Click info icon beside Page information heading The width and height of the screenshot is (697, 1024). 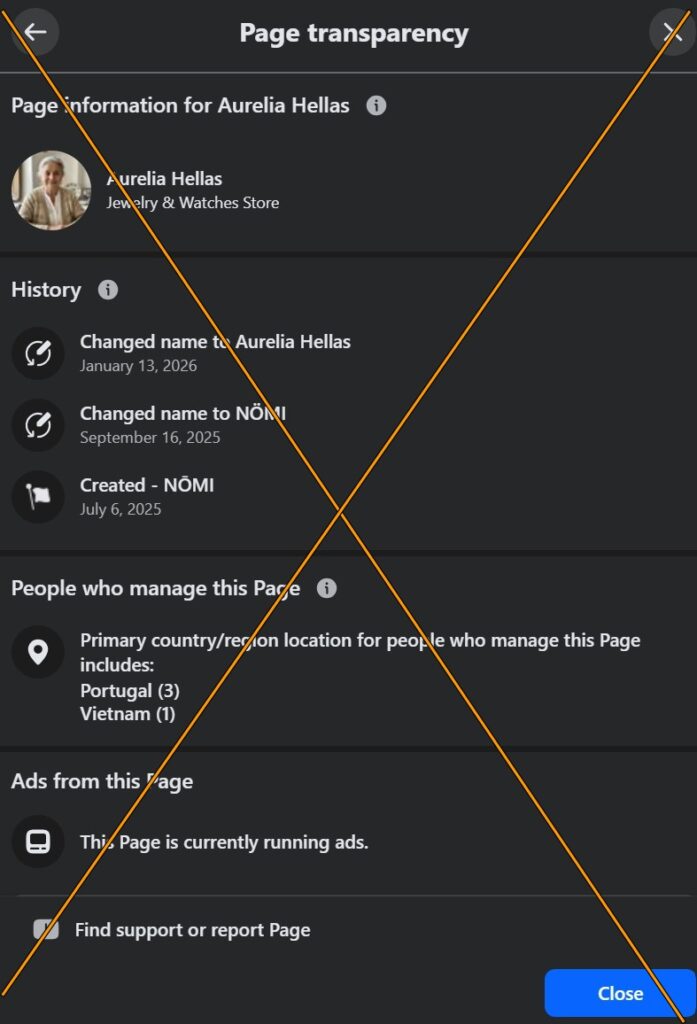coord(376,105)
